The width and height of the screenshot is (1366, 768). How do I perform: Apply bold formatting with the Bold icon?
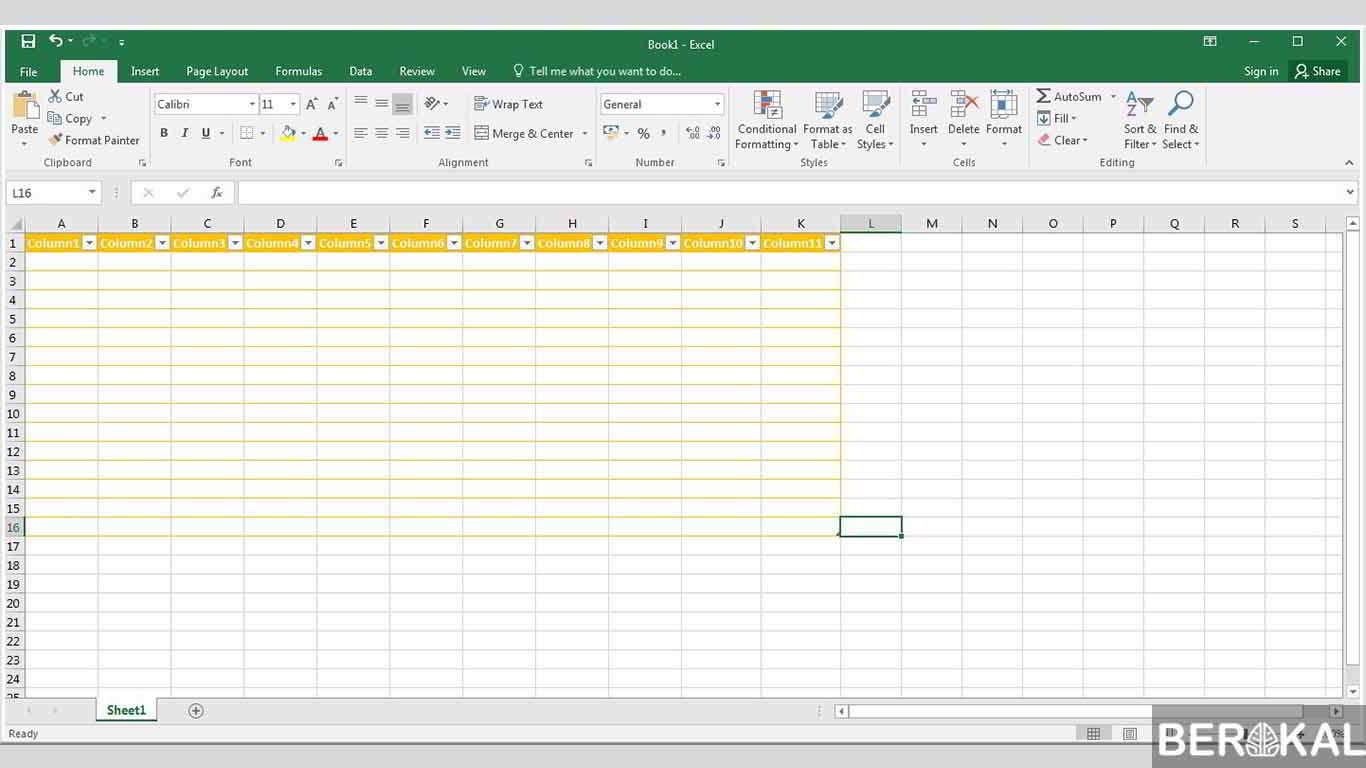point(163,132)
